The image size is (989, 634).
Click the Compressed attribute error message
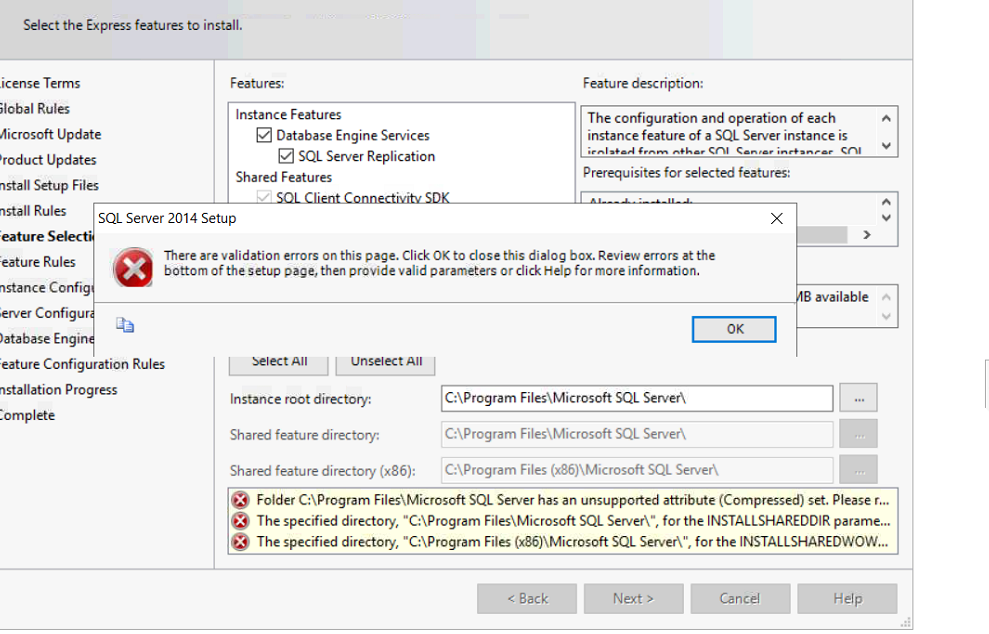pos(573,500)
